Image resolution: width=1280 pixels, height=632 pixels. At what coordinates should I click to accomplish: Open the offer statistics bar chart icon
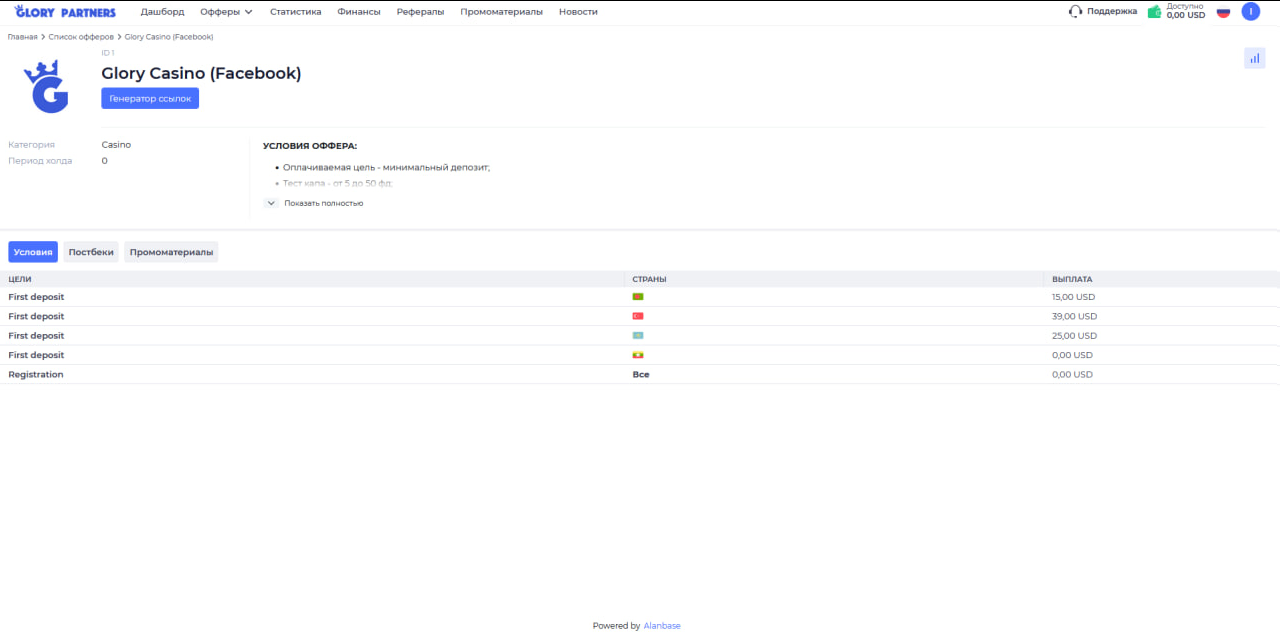[x=1254, y=59]
